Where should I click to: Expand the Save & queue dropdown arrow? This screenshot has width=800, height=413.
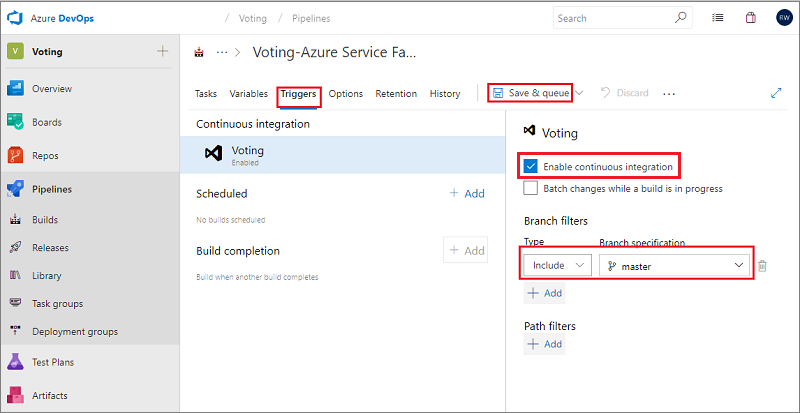point(579,93)
